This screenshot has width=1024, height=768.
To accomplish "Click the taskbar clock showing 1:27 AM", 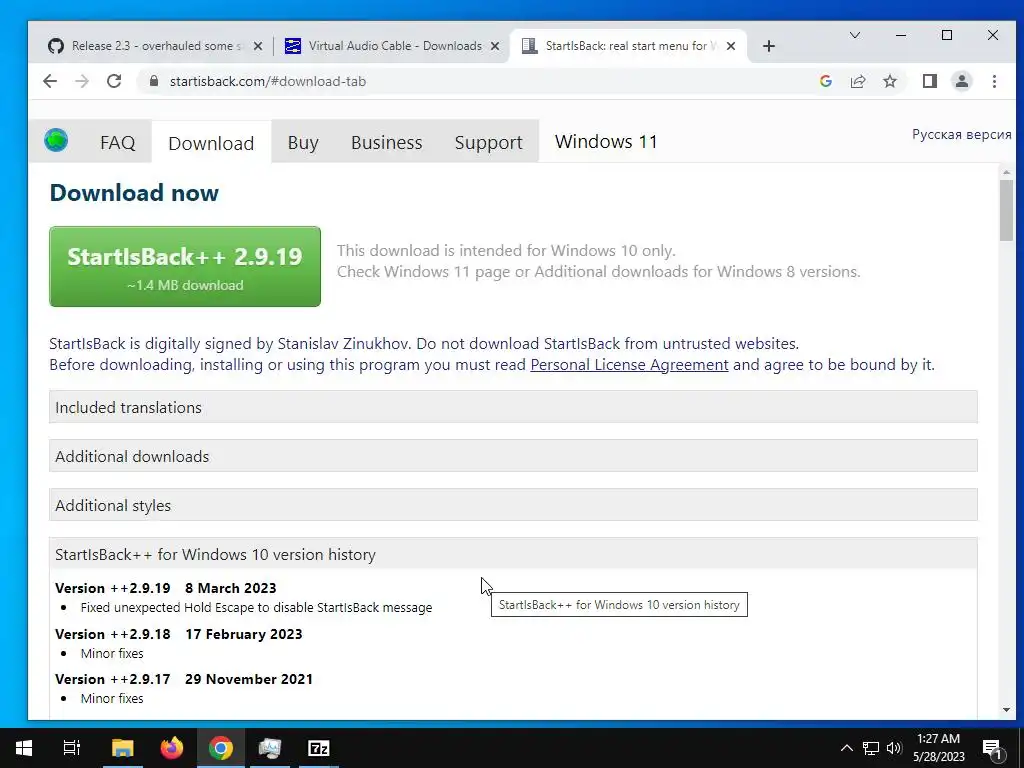I will point(938,748).
